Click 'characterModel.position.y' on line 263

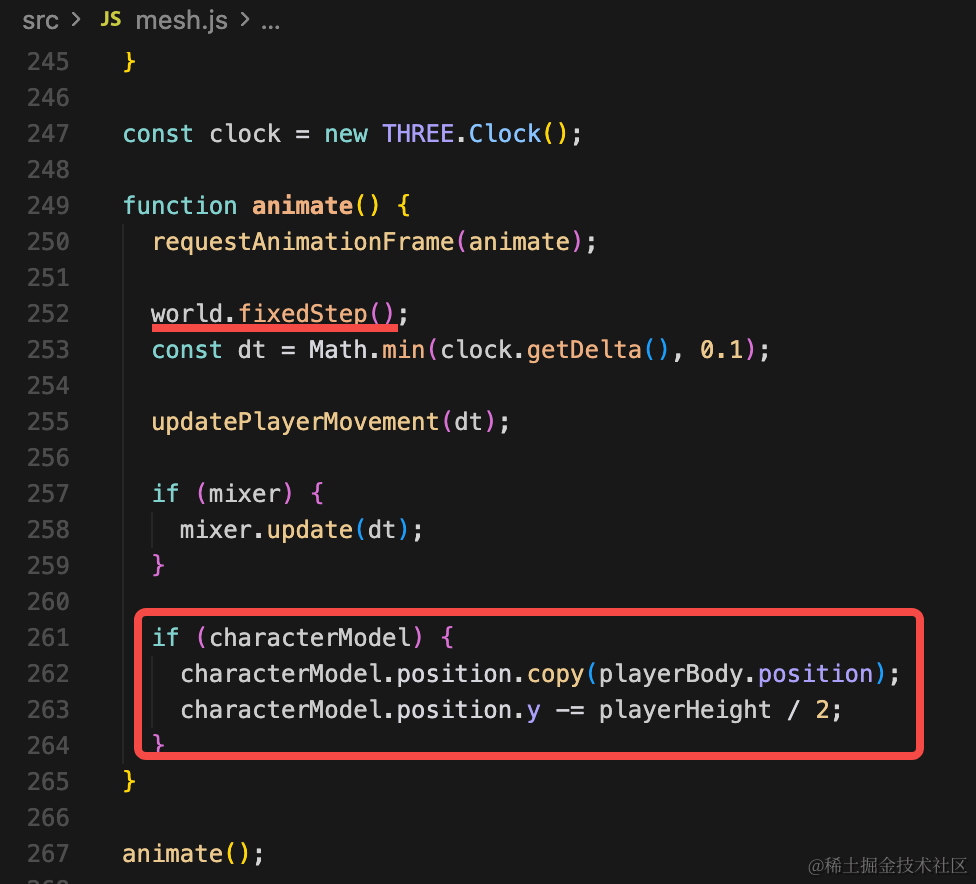click(360, 710)
